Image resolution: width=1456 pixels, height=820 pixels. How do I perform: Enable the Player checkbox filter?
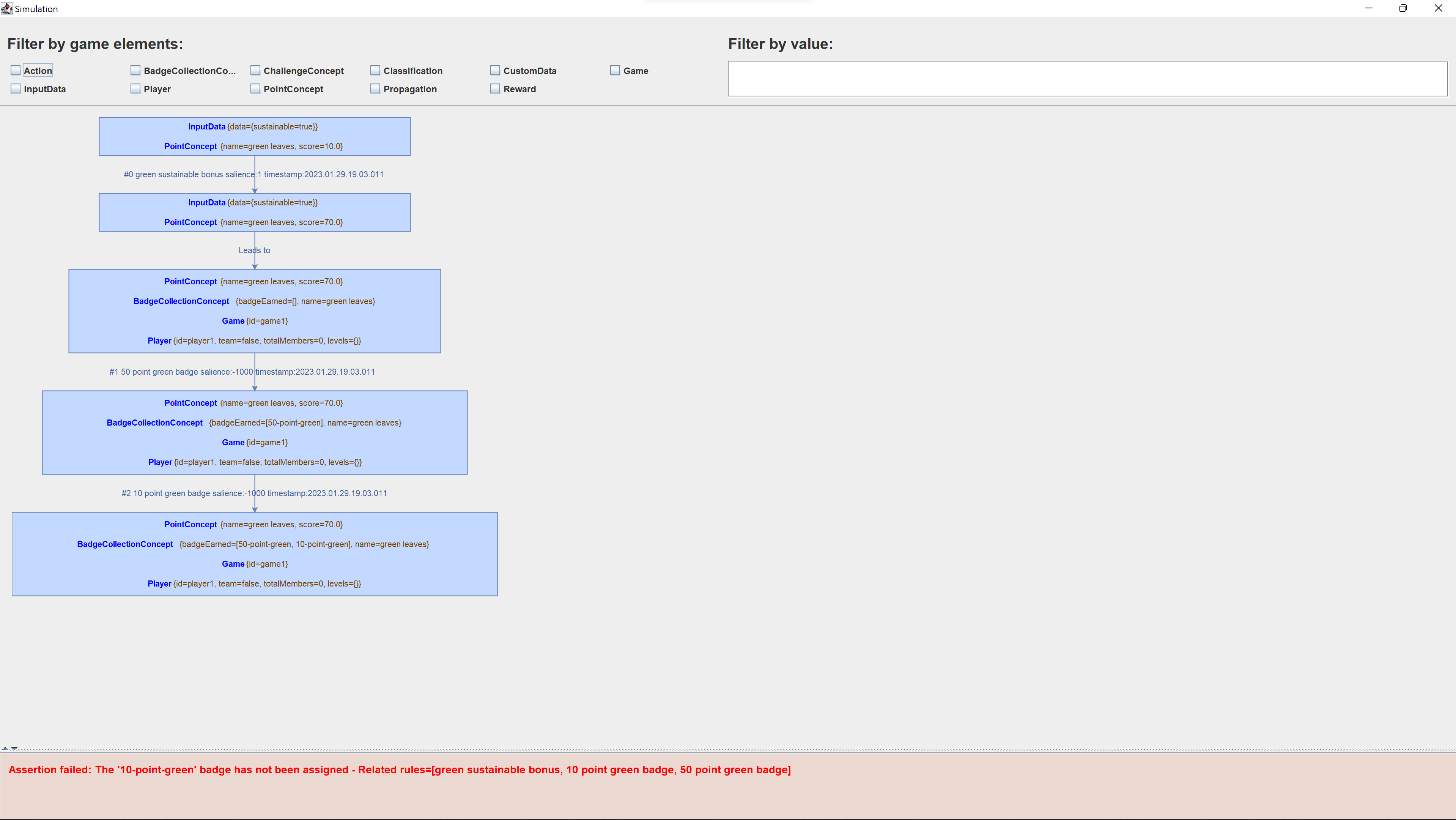point(135,89)
